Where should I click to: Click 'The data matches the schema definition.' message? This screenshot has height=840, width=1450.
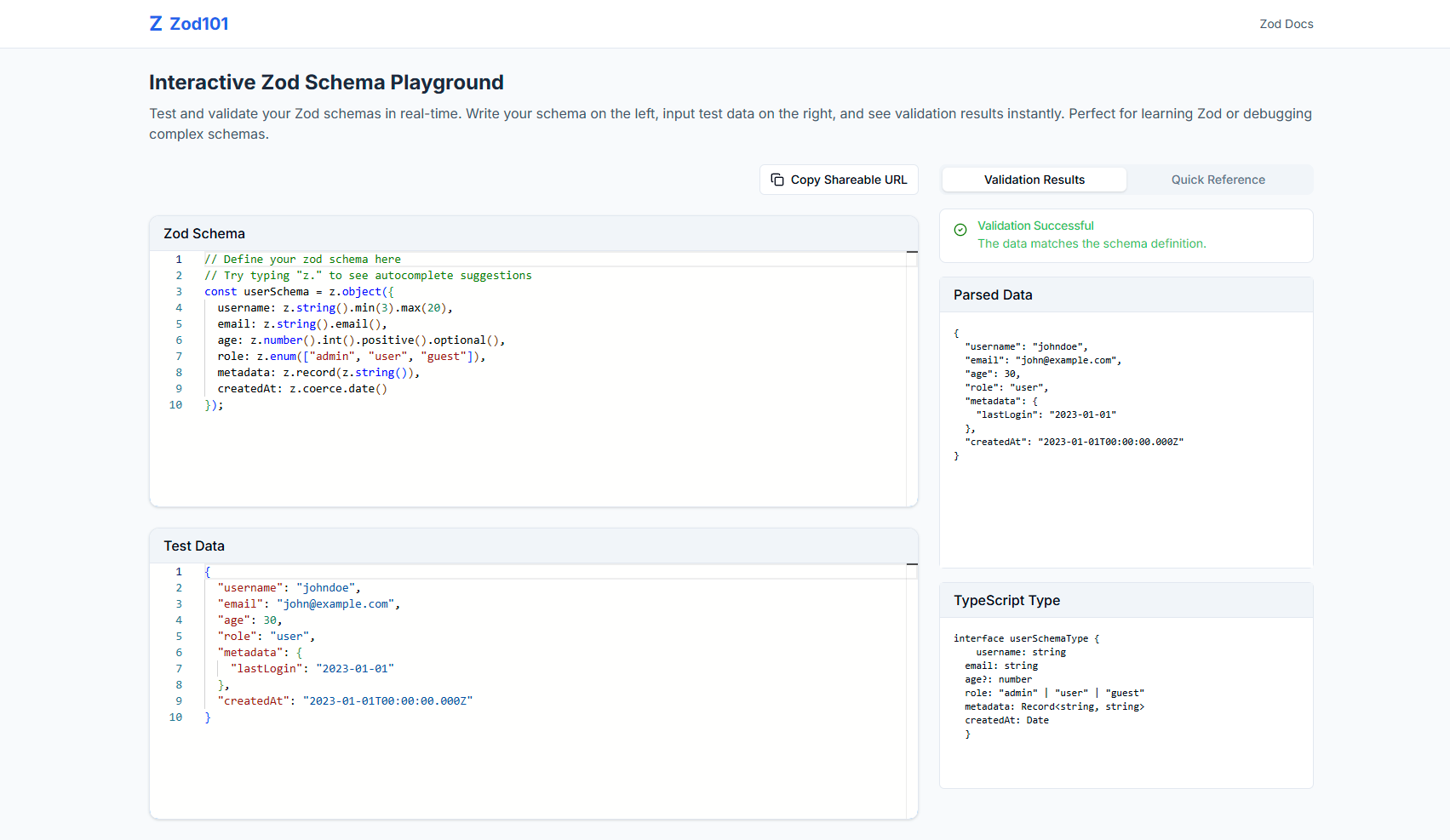tap(1092, 243)
